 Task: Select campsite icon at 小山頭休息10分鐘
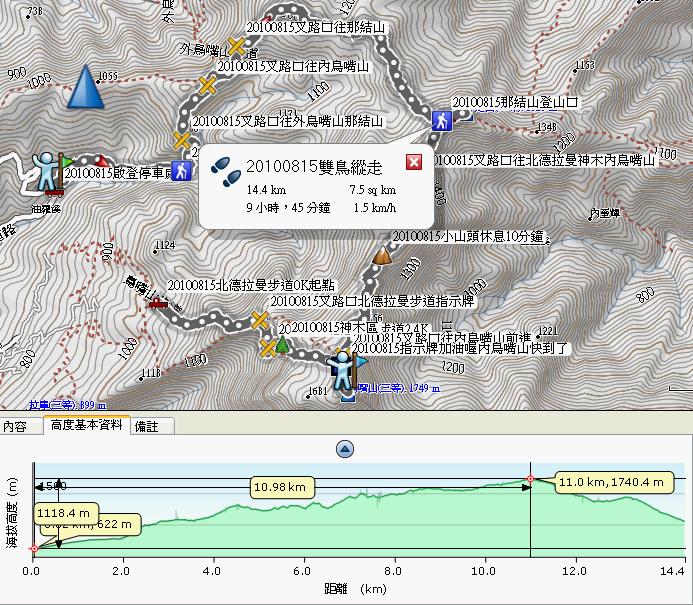pyautogui.click(x=381, y=255)
